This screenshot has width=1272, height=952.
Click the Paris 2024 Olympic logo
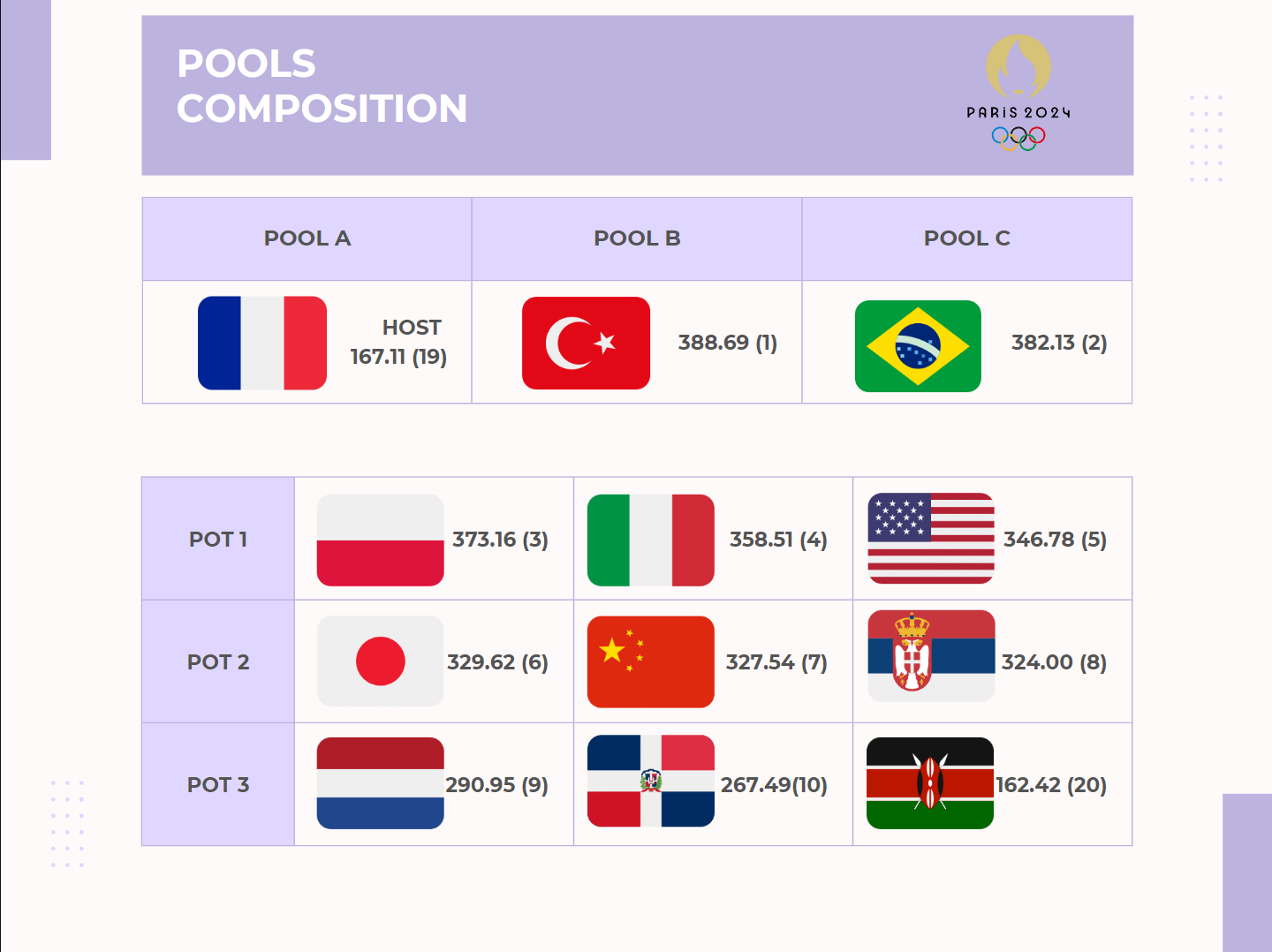click(1018, 93)
